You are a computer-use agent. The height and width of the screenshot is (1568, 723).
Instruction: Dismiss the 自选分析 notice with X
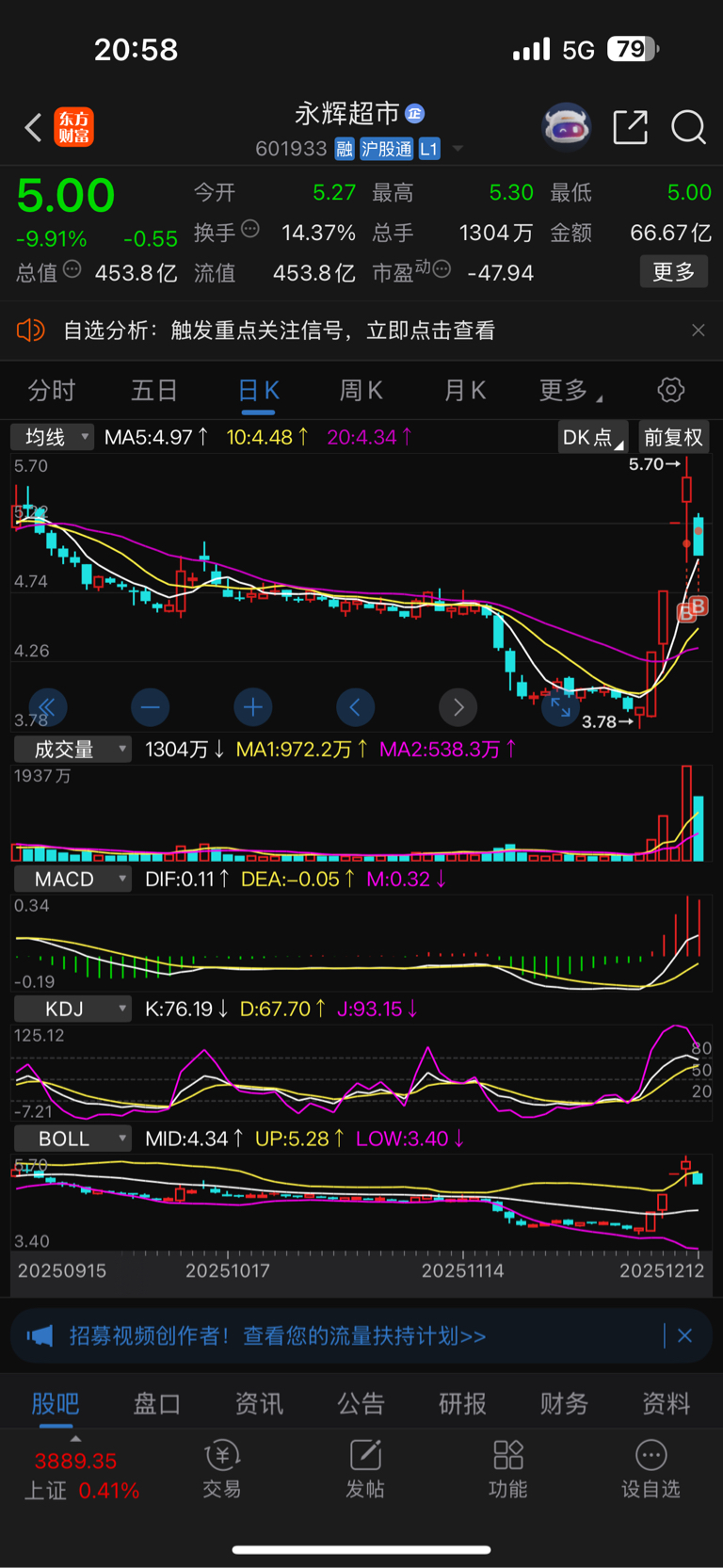(698, 331)
